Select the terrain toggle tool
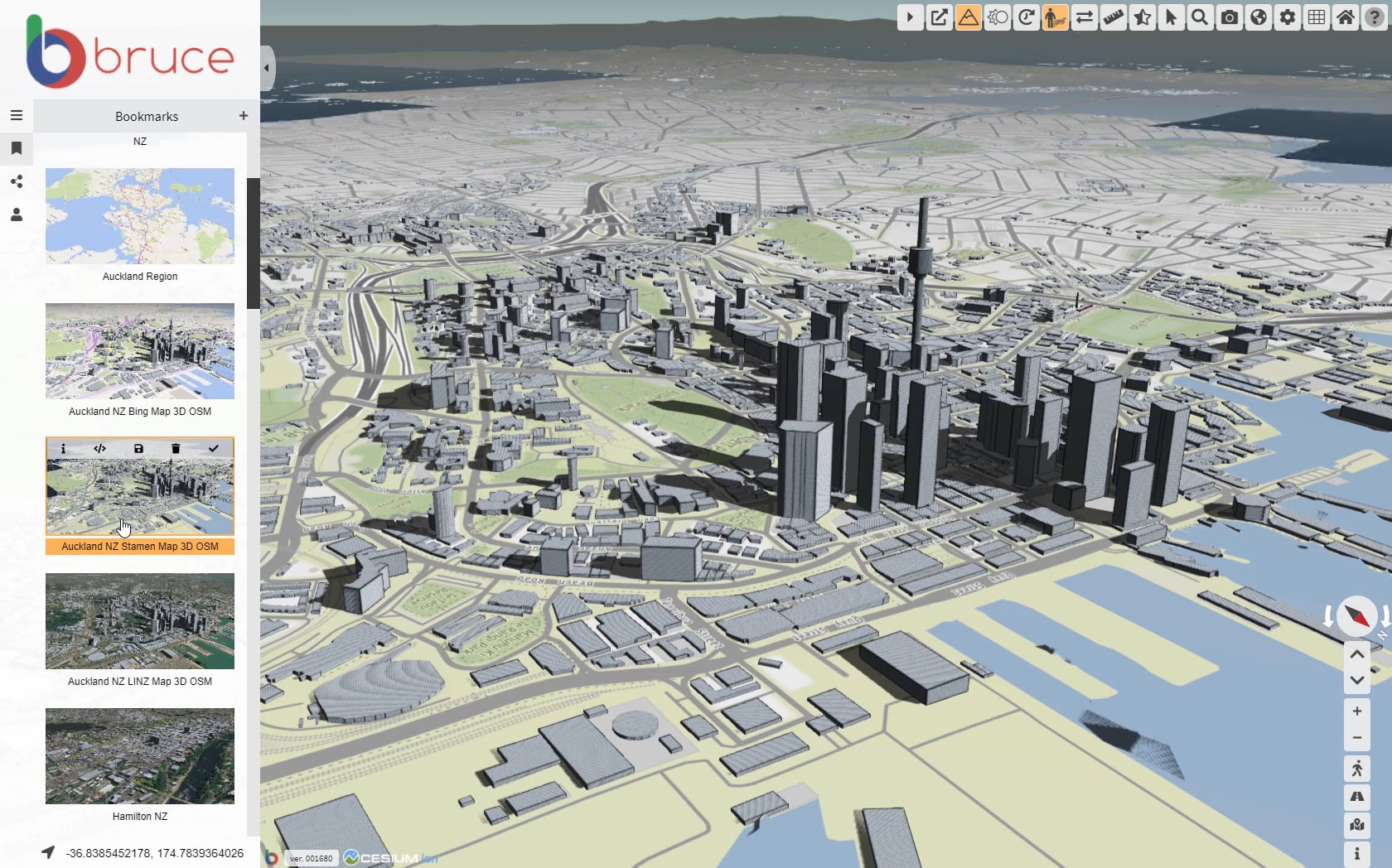Screen dimensions: 1392x868 coord(968,17)
